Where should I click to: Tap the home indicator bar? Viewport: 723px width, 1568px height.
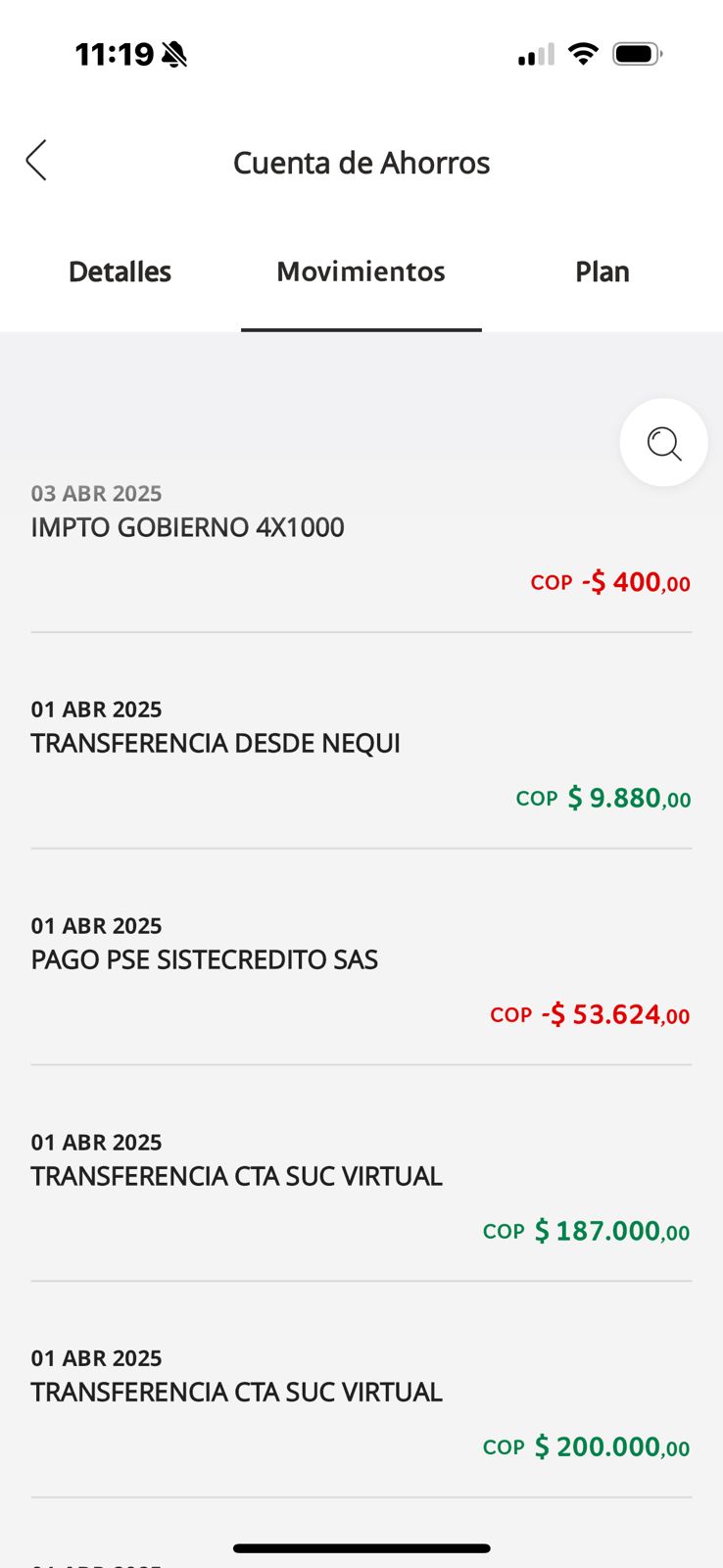(361, 1548)
